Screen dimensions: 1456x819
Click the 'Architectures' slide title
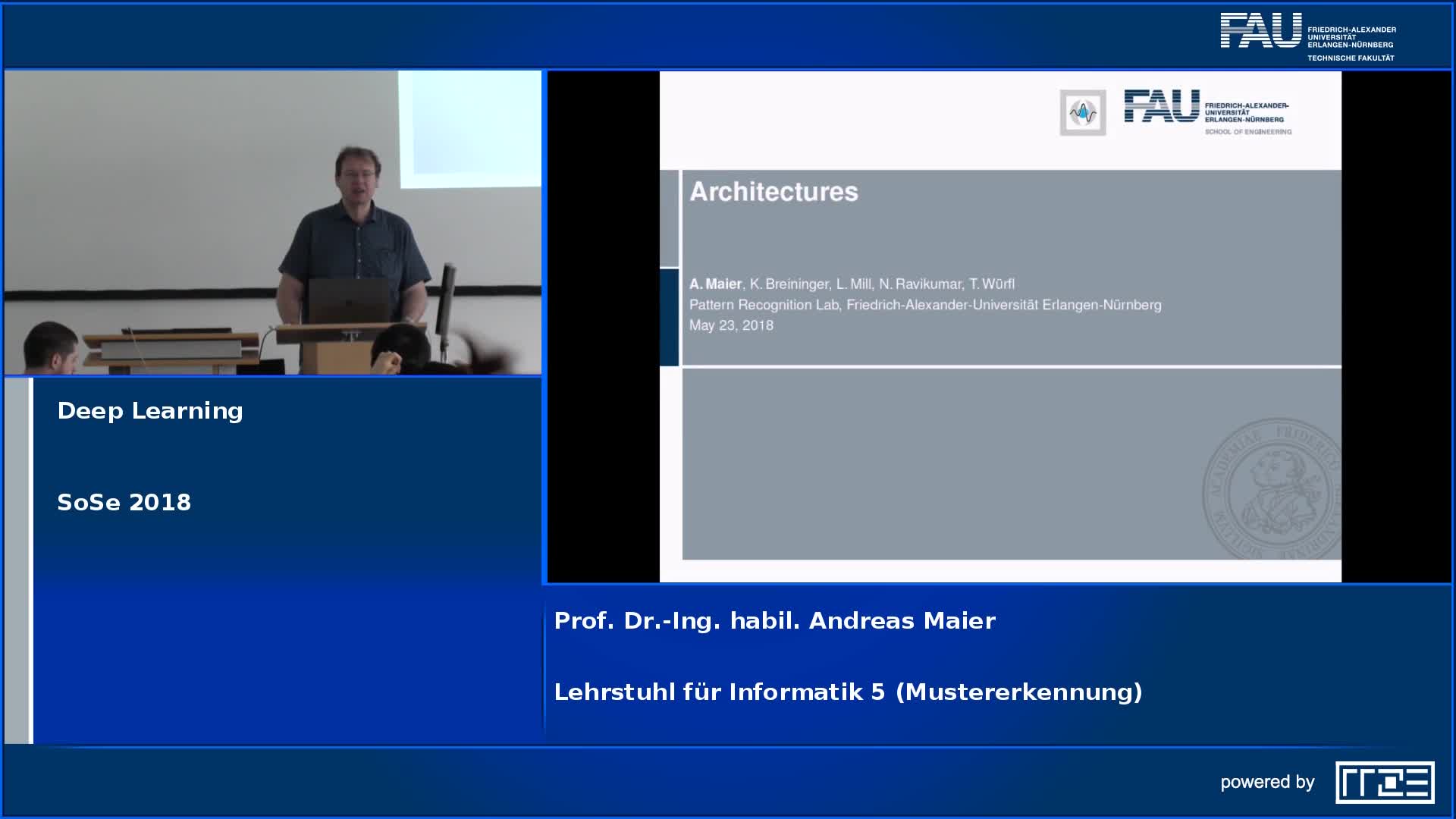pos(773,191)
